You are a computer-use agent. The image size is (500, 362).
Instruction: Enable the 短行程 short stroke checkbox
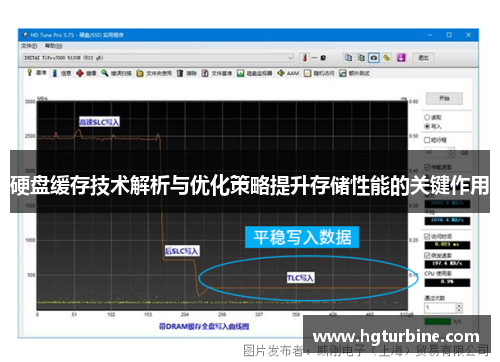click(427, 140)
